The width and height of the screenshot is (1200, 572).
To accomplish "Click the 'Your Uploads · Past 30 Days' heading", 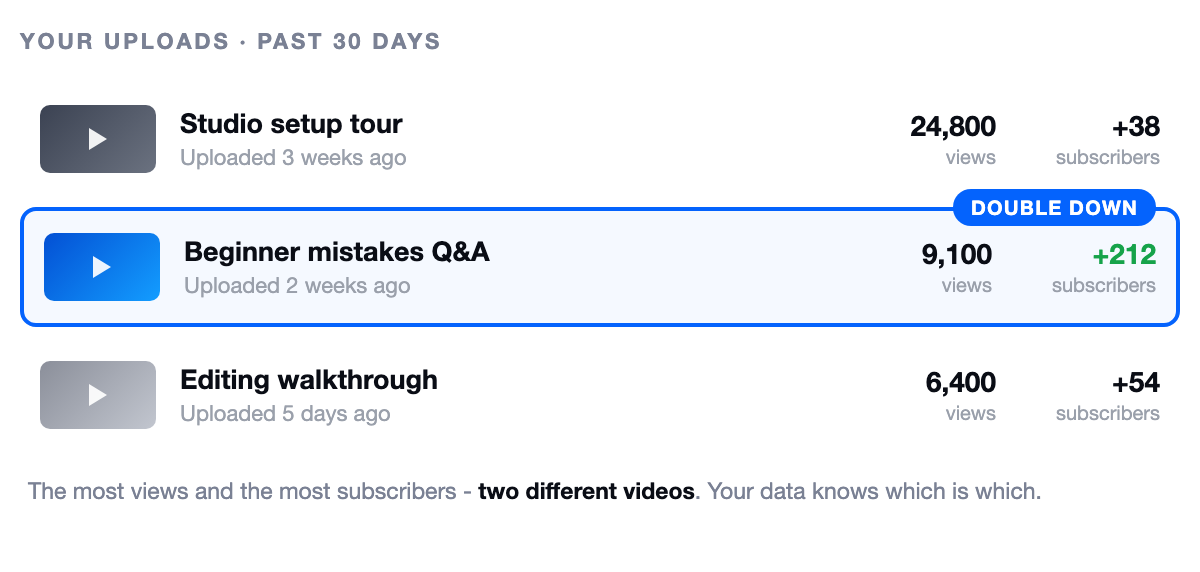I will [x=230, y=42].
